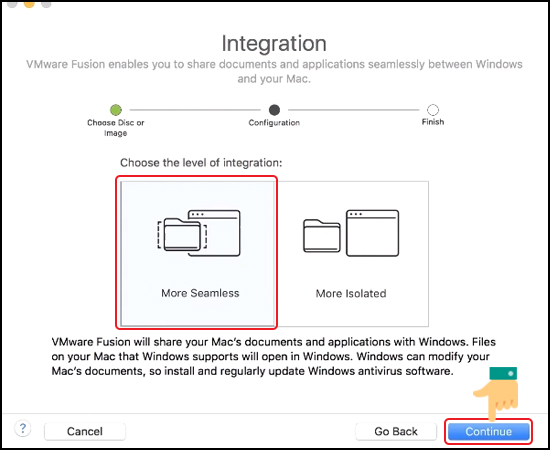Click the Finish step circle
The width and height of the screenshot is (550, 450).
coord(433,110)
